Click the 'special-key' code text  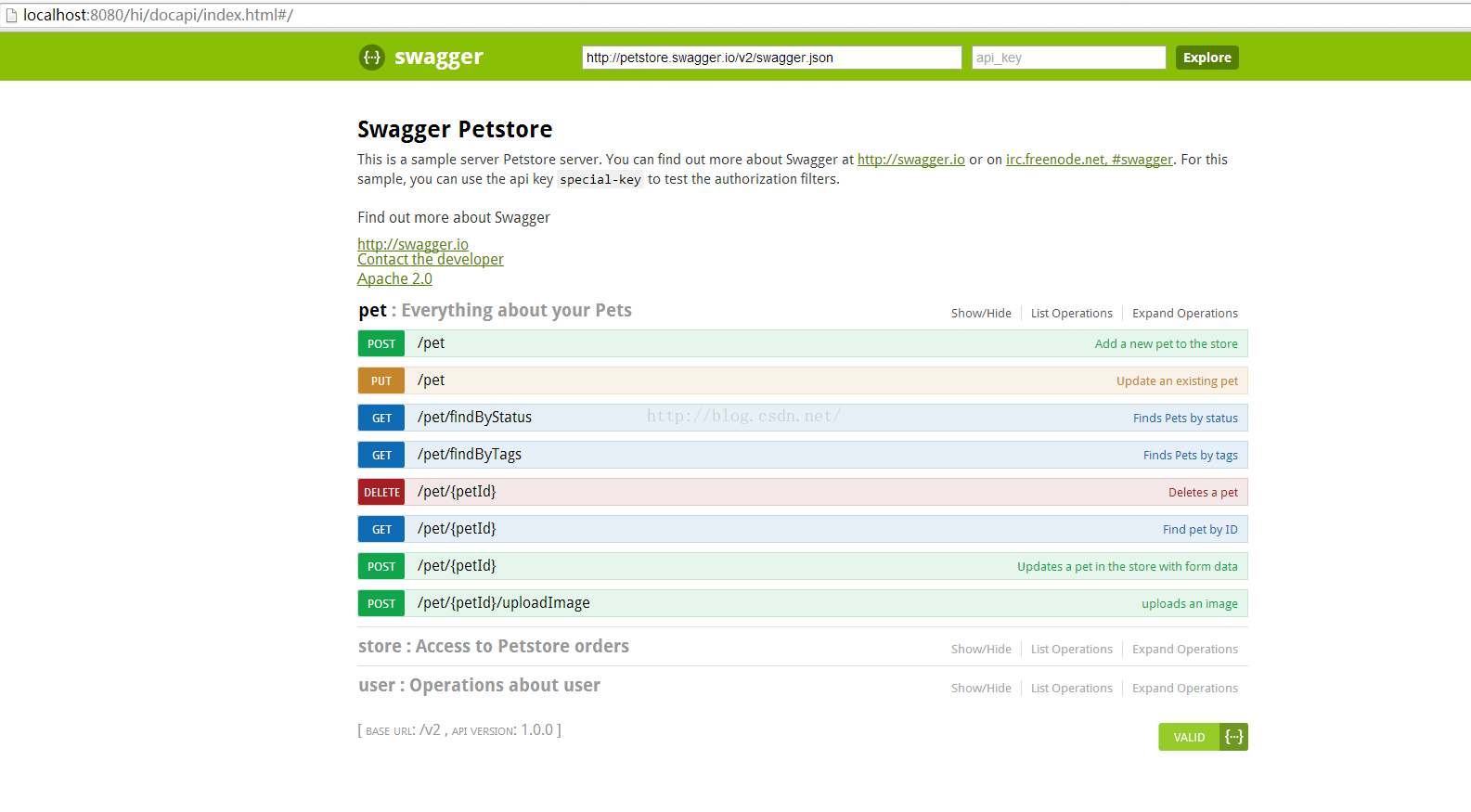point(600,180)
